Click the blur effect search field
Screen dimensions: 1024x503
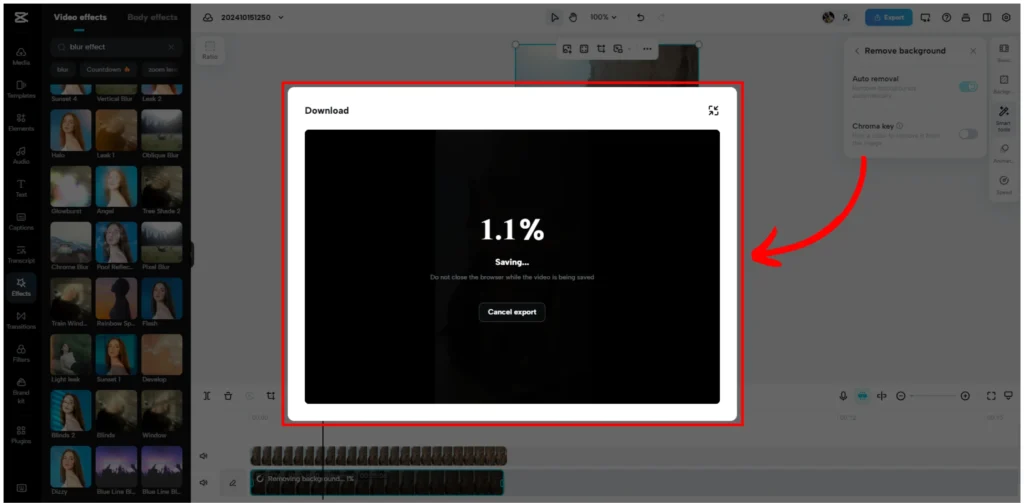[116, 47]
